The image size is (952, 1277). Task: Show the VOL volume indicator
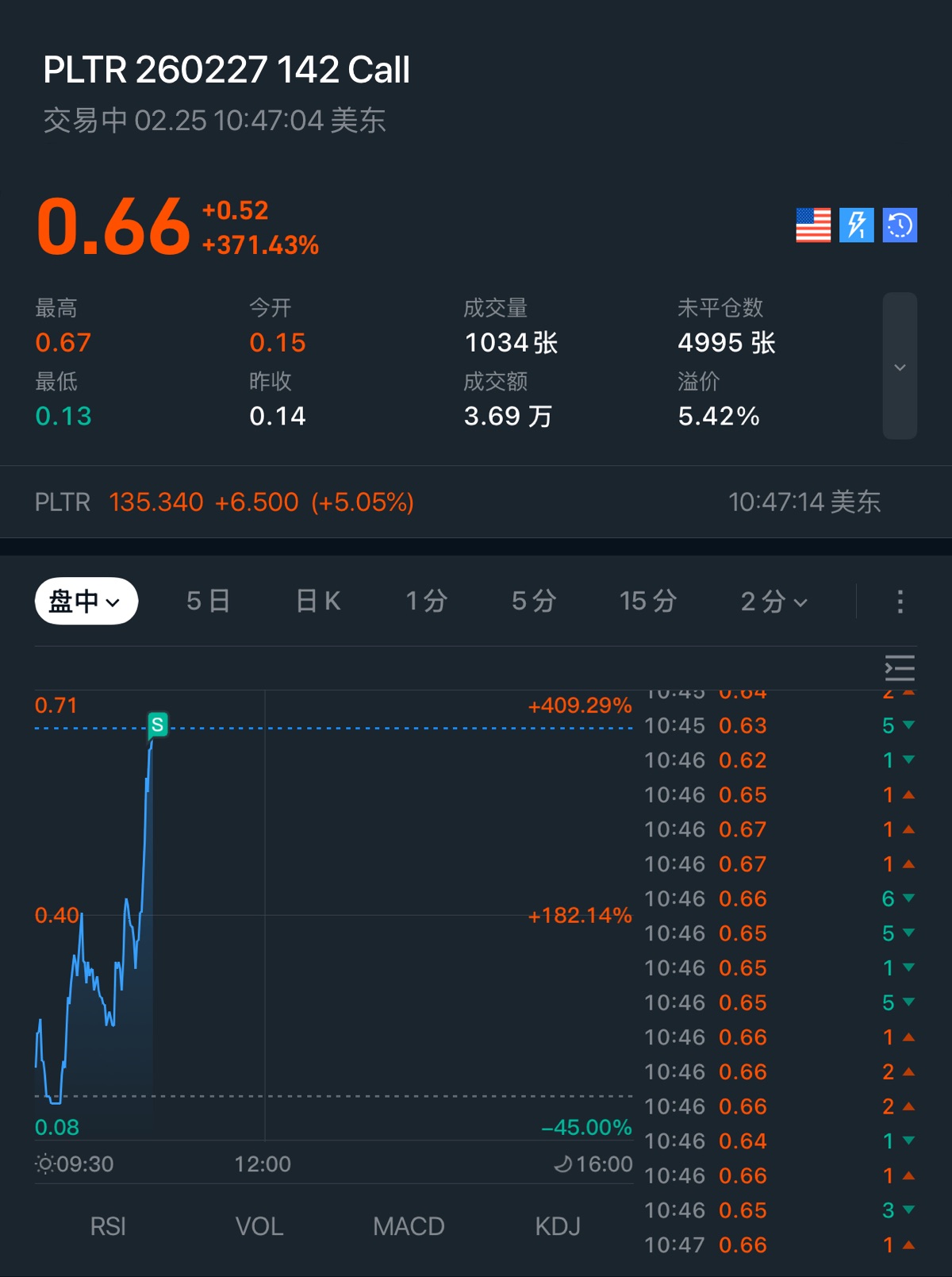tap(259, 1226)
